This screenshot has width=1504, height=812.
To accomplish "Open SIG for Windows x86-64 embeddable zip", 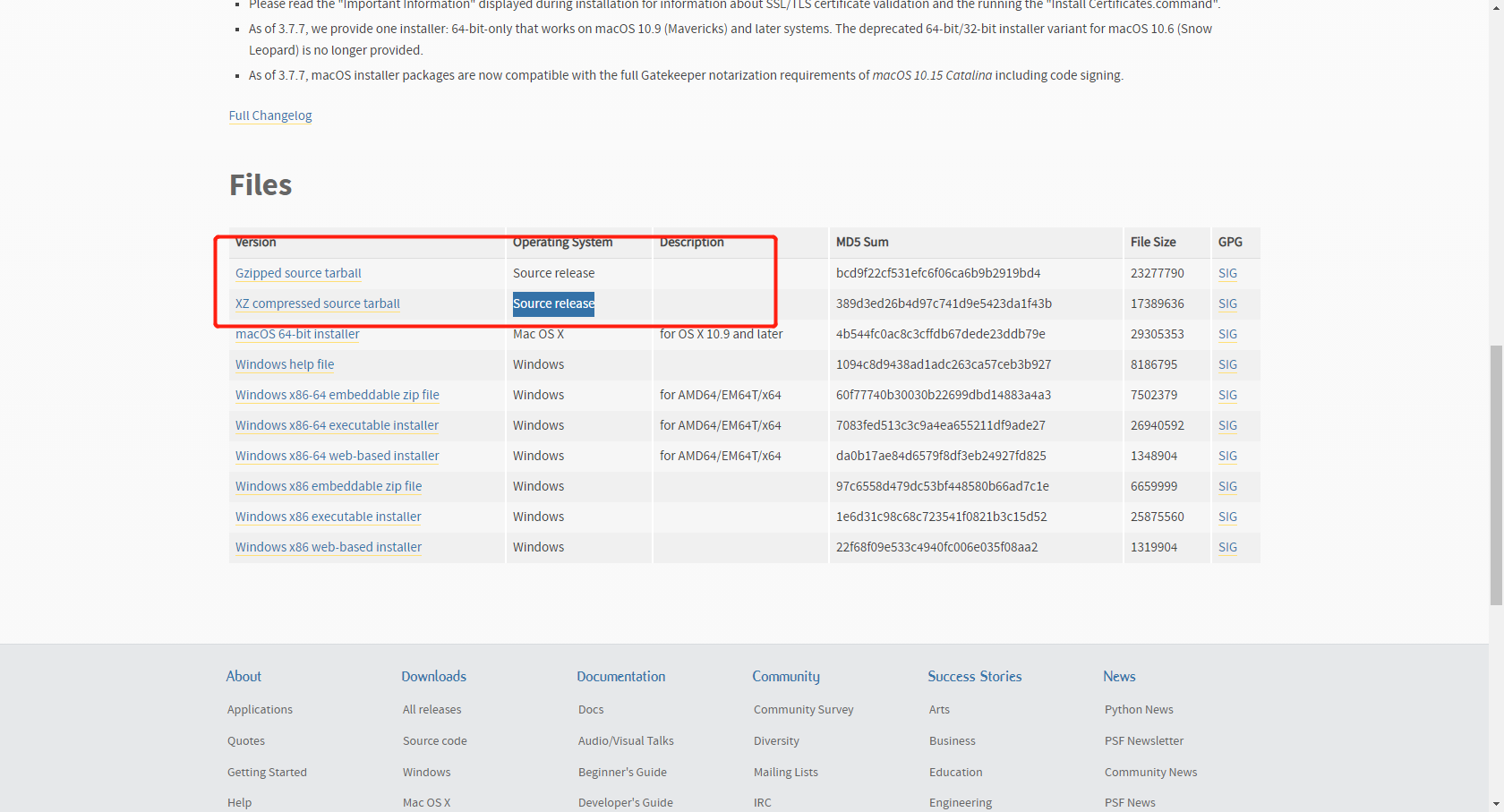I will click(x=1227, y=395).
